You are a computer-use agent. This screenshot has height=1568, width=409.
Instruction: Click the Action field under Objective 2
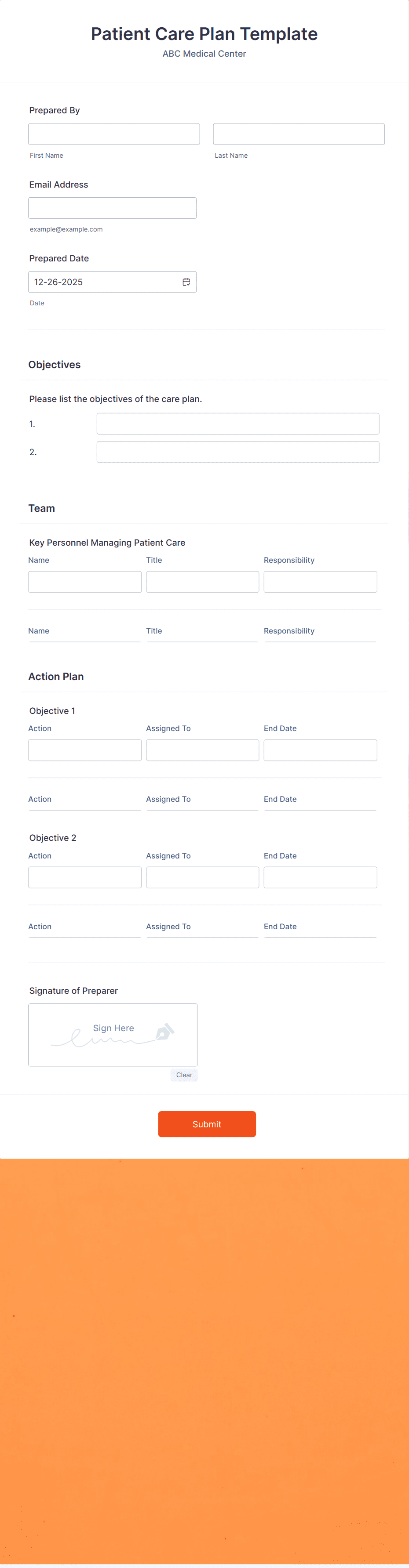point(84,876)
